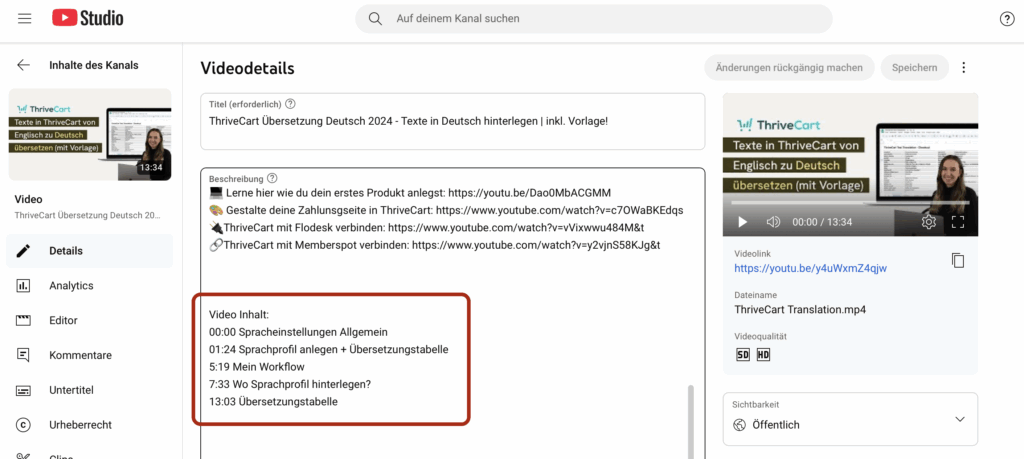Click the line '5:19 Mein Workflow'

(x=257, y=367)
